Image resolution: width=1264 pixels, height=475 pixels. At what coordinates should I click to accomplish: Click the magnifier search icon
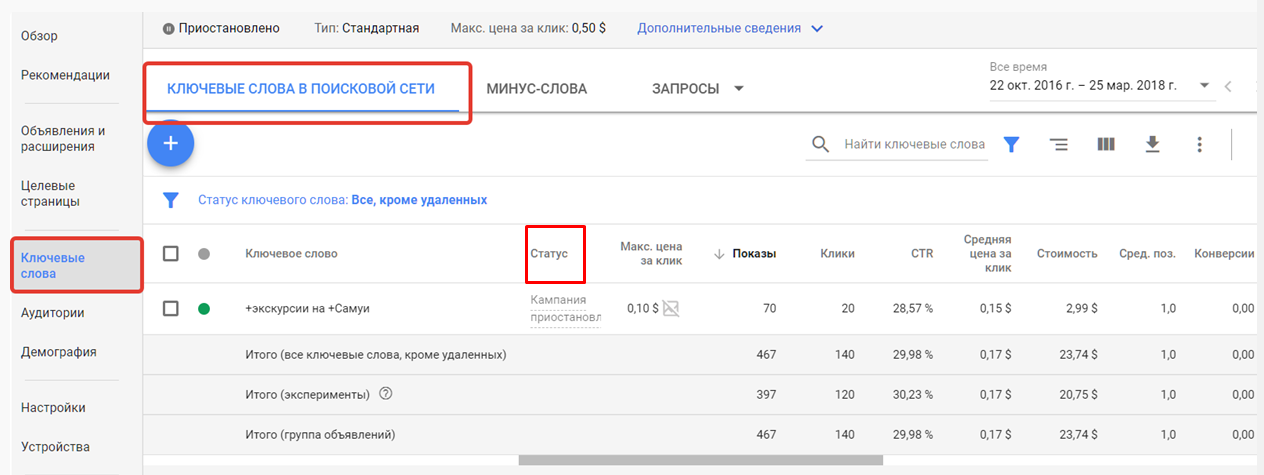(820, 145)
